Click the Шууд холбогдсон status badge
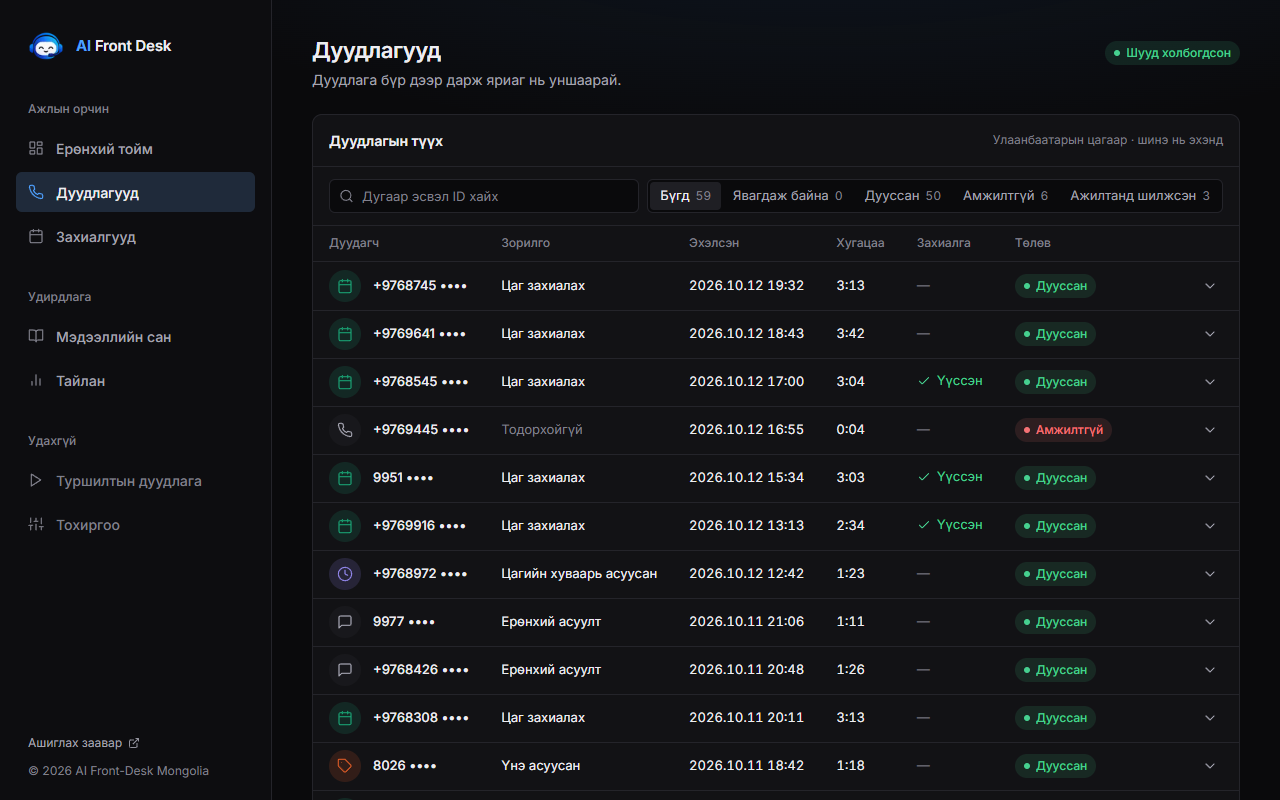Screen dimensions: 1280x800 (x=1172, y=53)
